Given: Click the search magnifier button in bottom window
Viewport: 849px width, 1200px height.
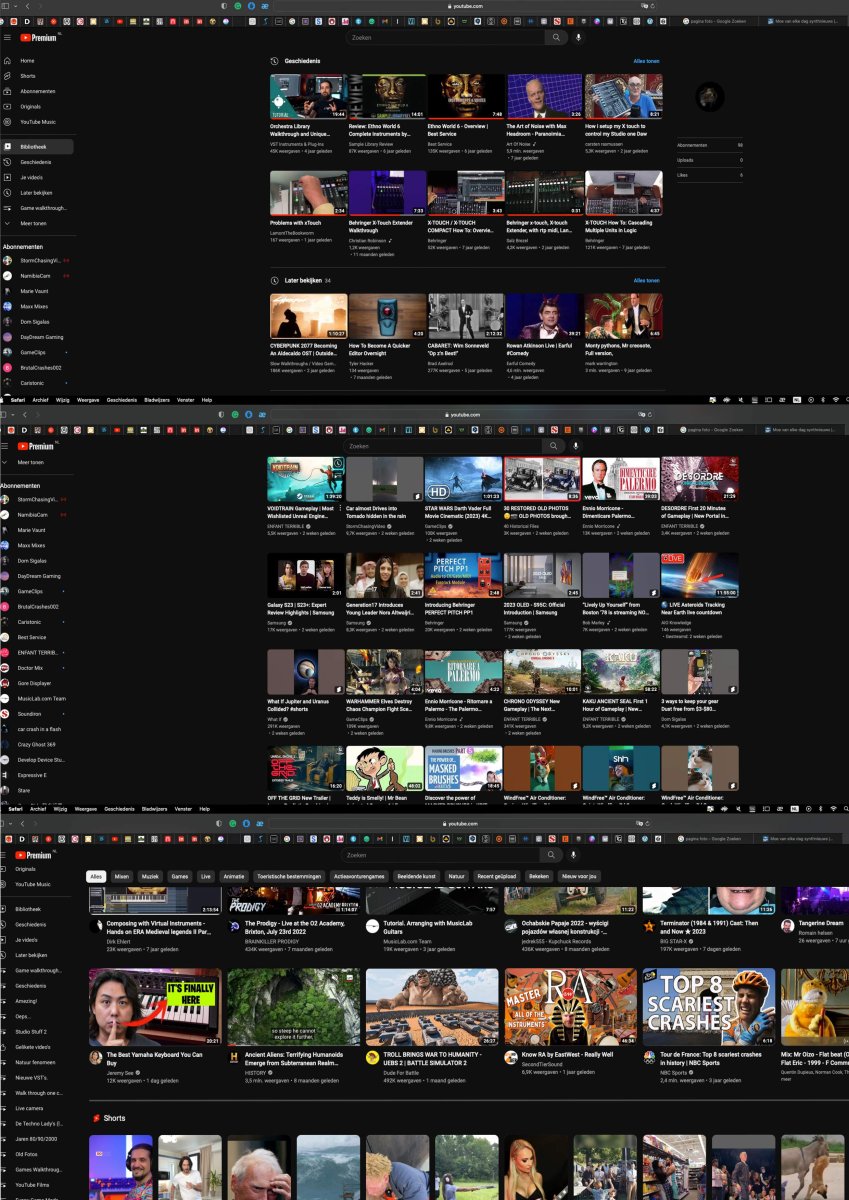Looking at the screenshot, I should tap(551, 855).
